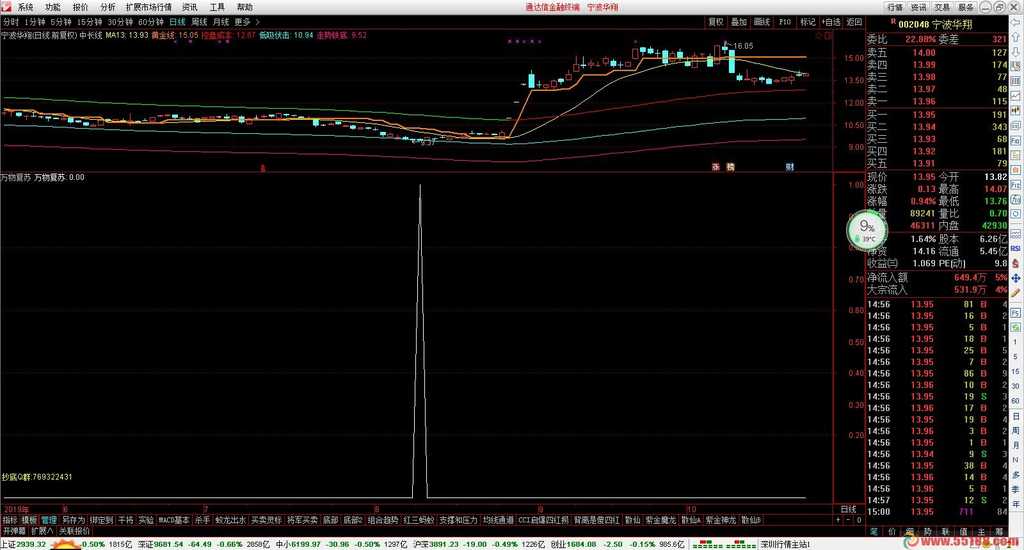Switch to 60分钟 chart period

[x=151, y=22]
